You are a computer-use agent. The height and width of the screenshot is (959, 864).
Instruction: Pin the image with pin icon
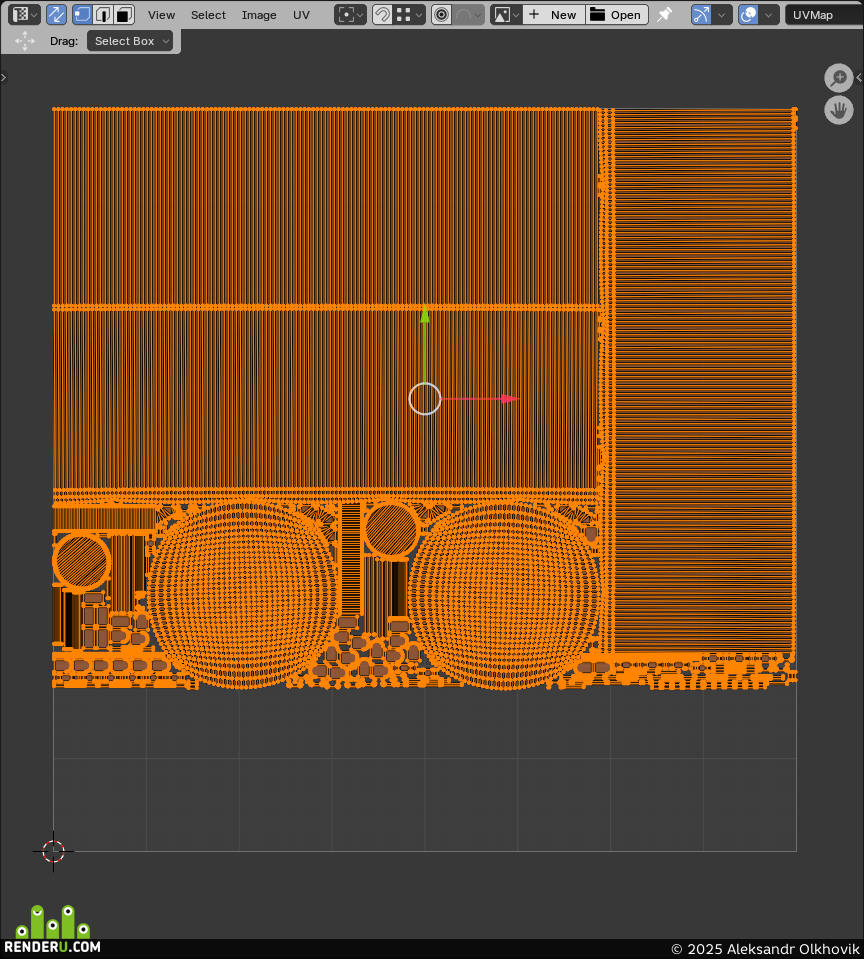[665, 15]
